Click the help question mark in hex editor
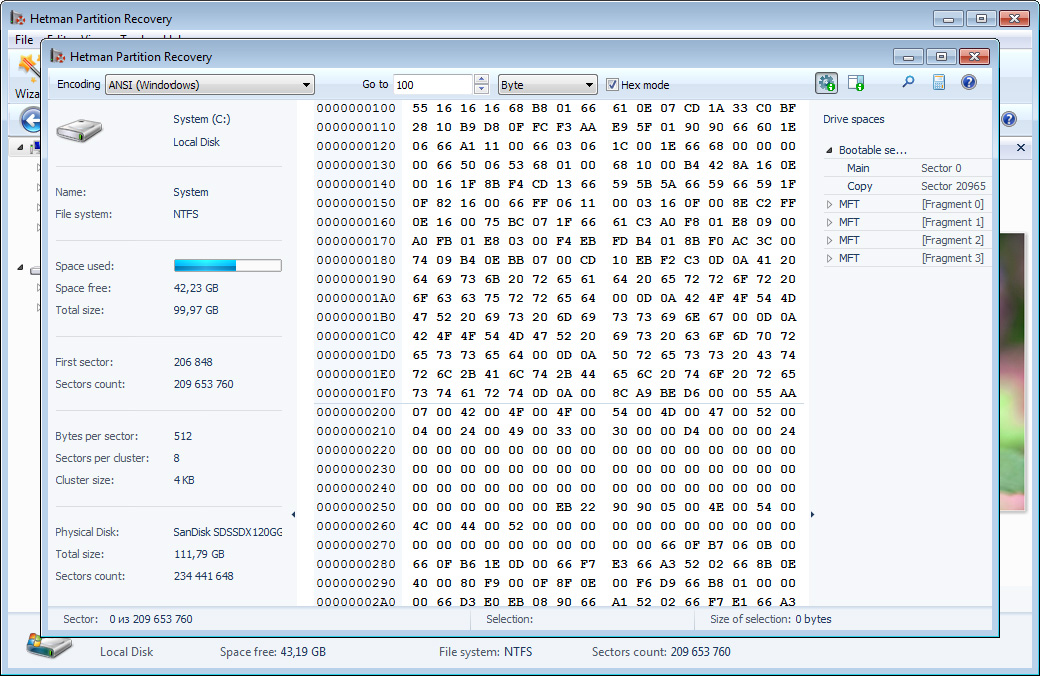 (968, 83)
